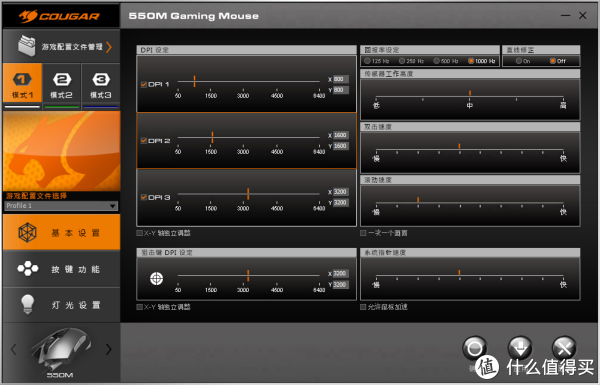Click DPI 3 Y value field
The width and height of the screenshot is (600, 385).
click(341, 202)
